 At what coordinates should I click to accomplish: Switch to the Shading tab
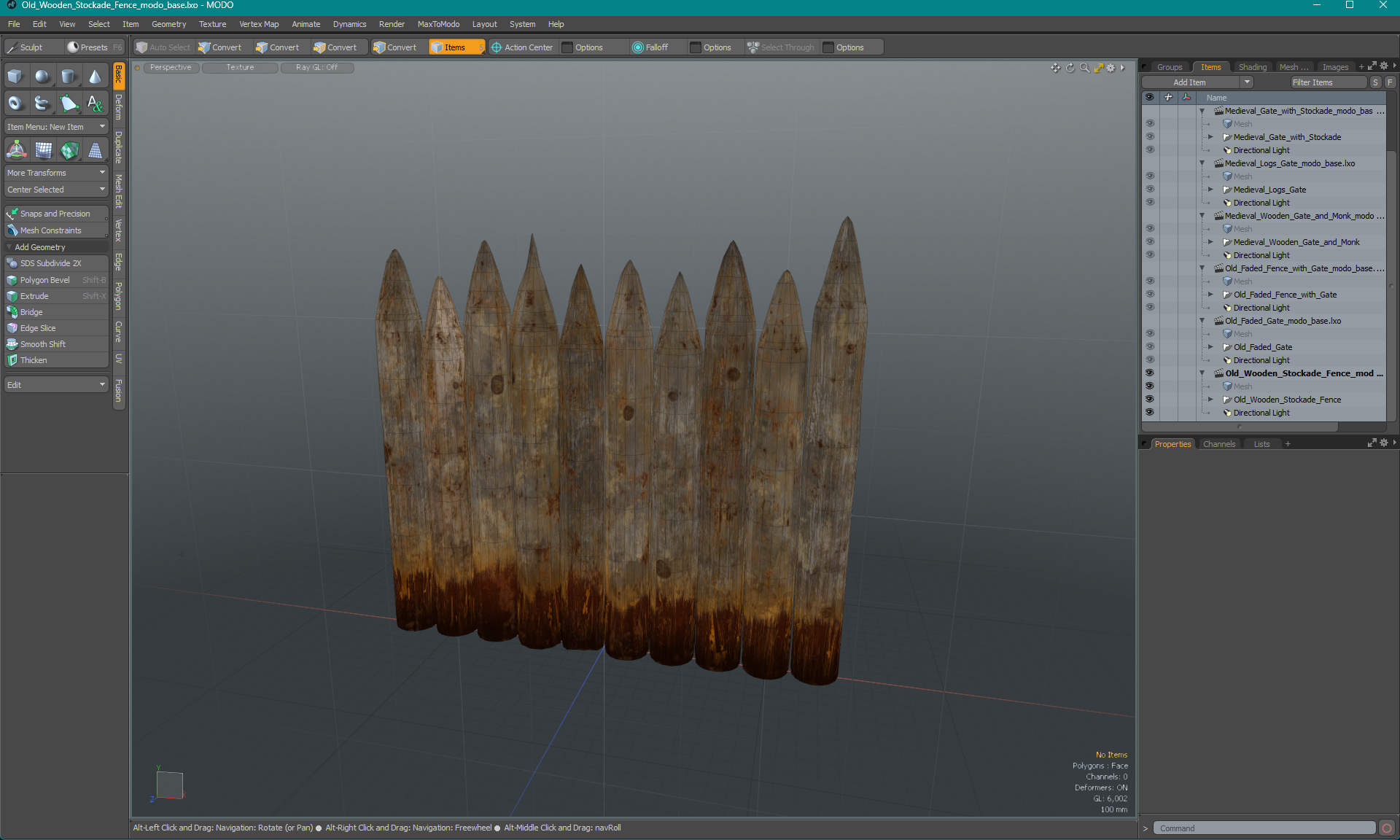coord(1251,67)
